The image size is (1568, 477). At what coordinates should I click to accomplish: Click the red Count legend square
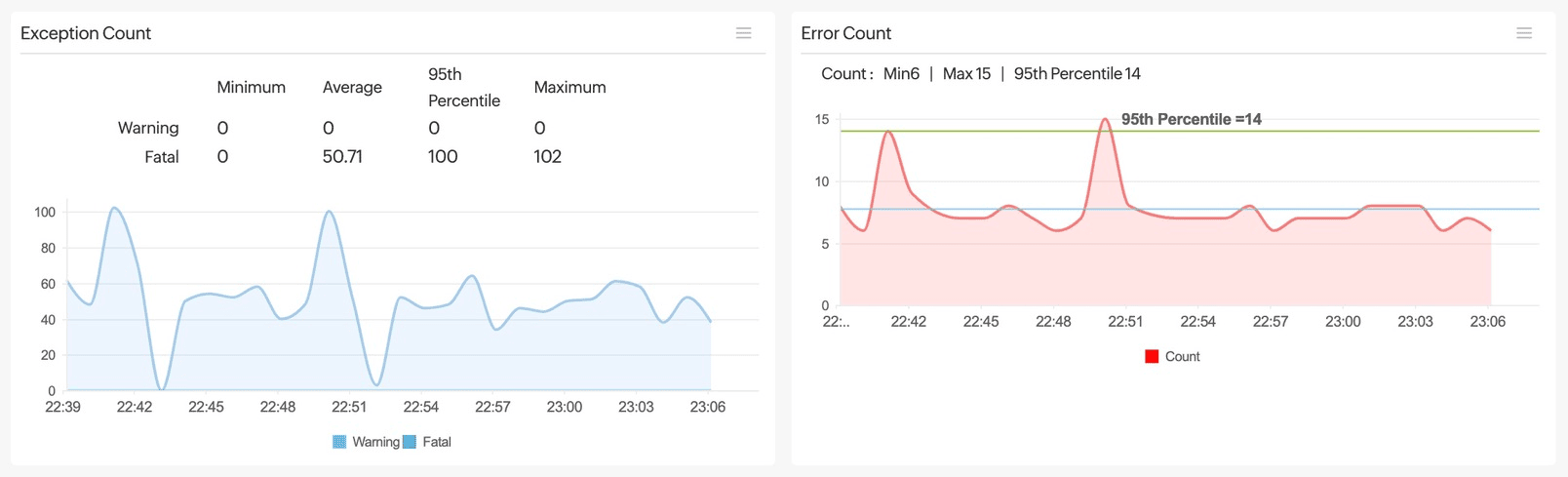pos(1152,357)
